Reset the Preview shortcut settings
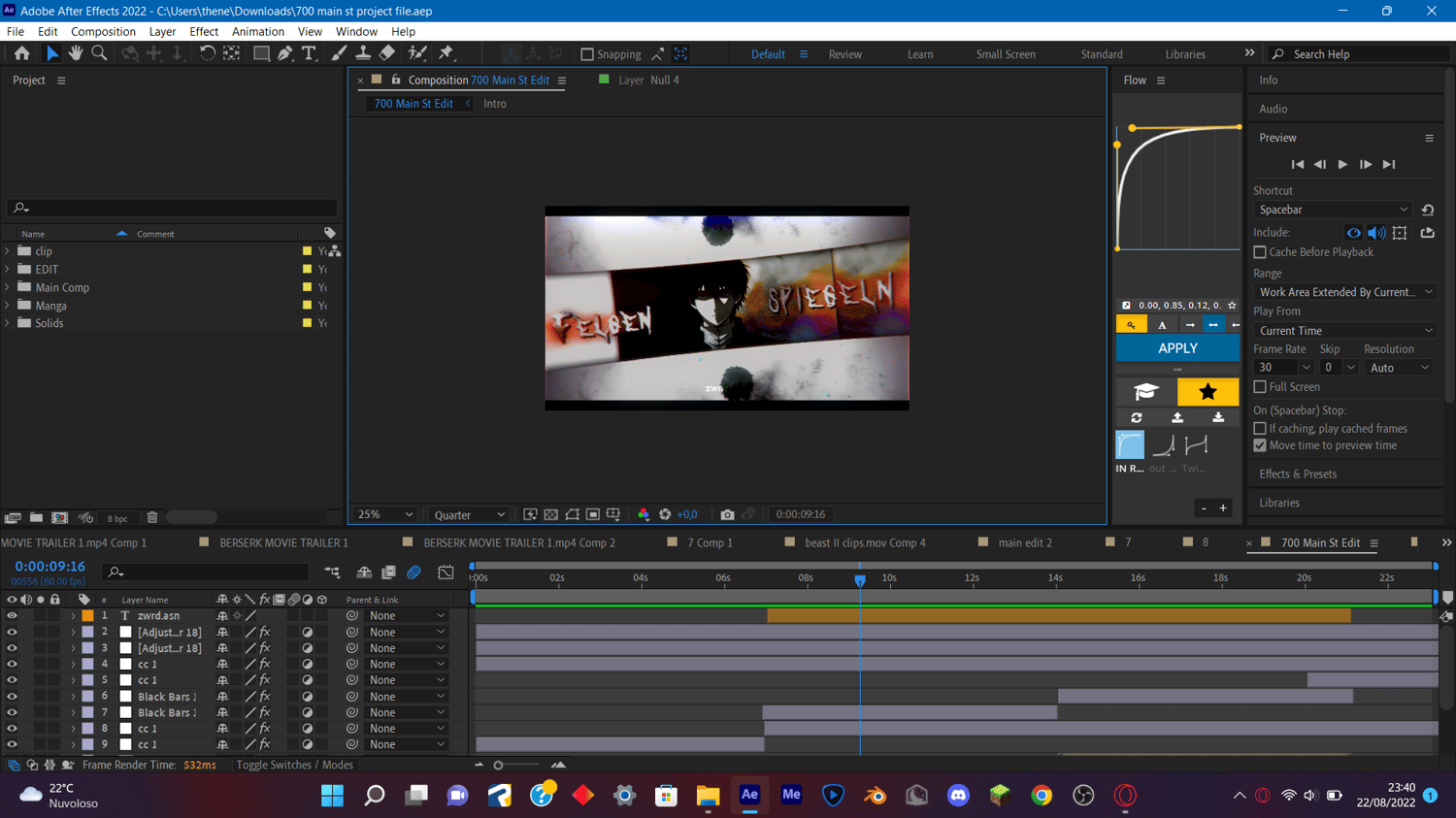1456x818 pixels. [1428, 210]
